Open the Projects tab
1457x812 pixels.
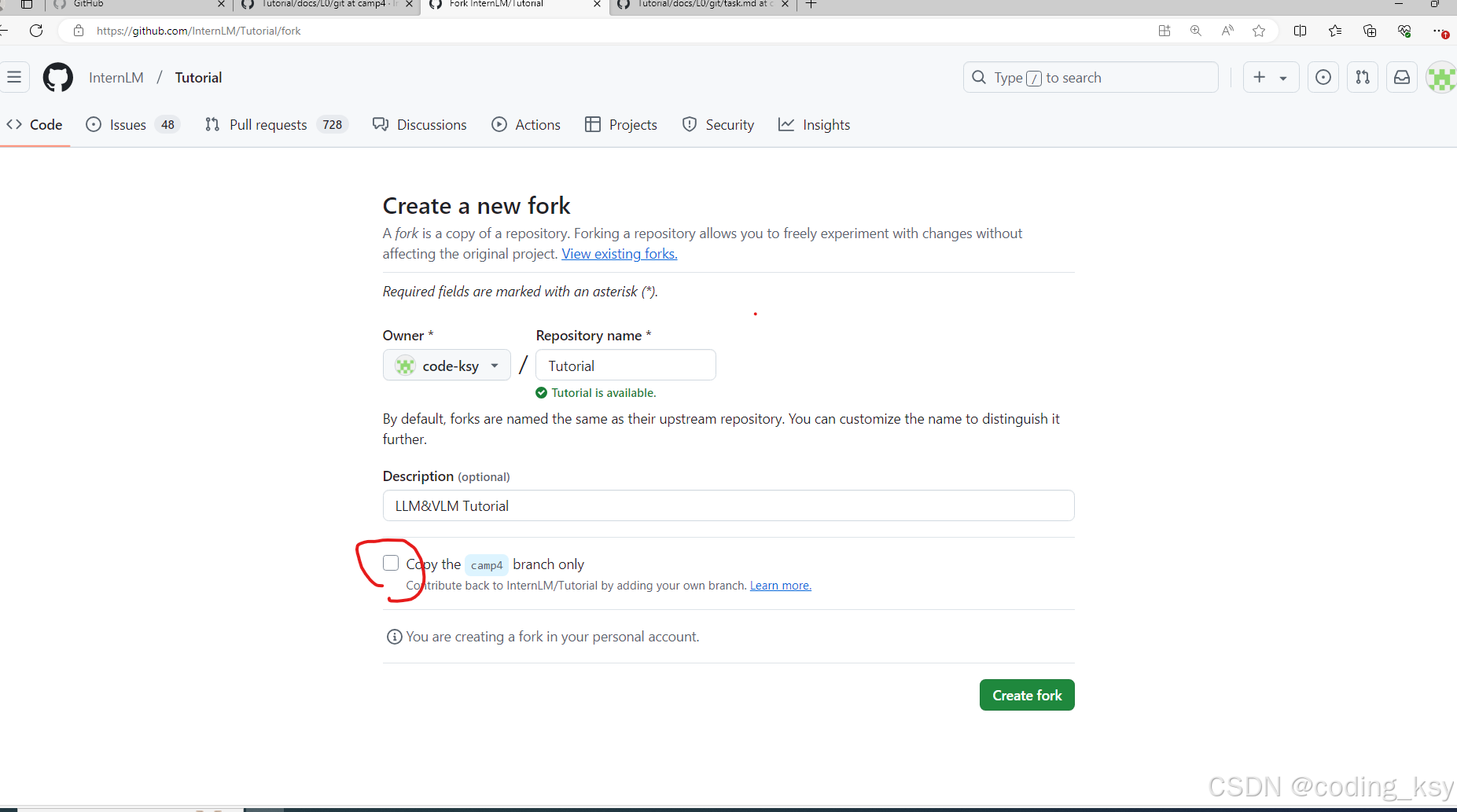[x=621, y=124]
